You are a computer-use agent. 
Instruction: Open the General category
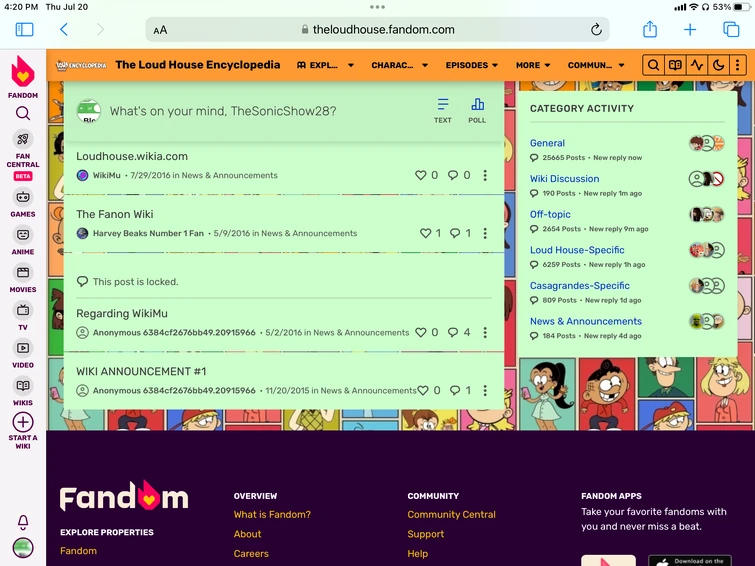tap(547, 143)
